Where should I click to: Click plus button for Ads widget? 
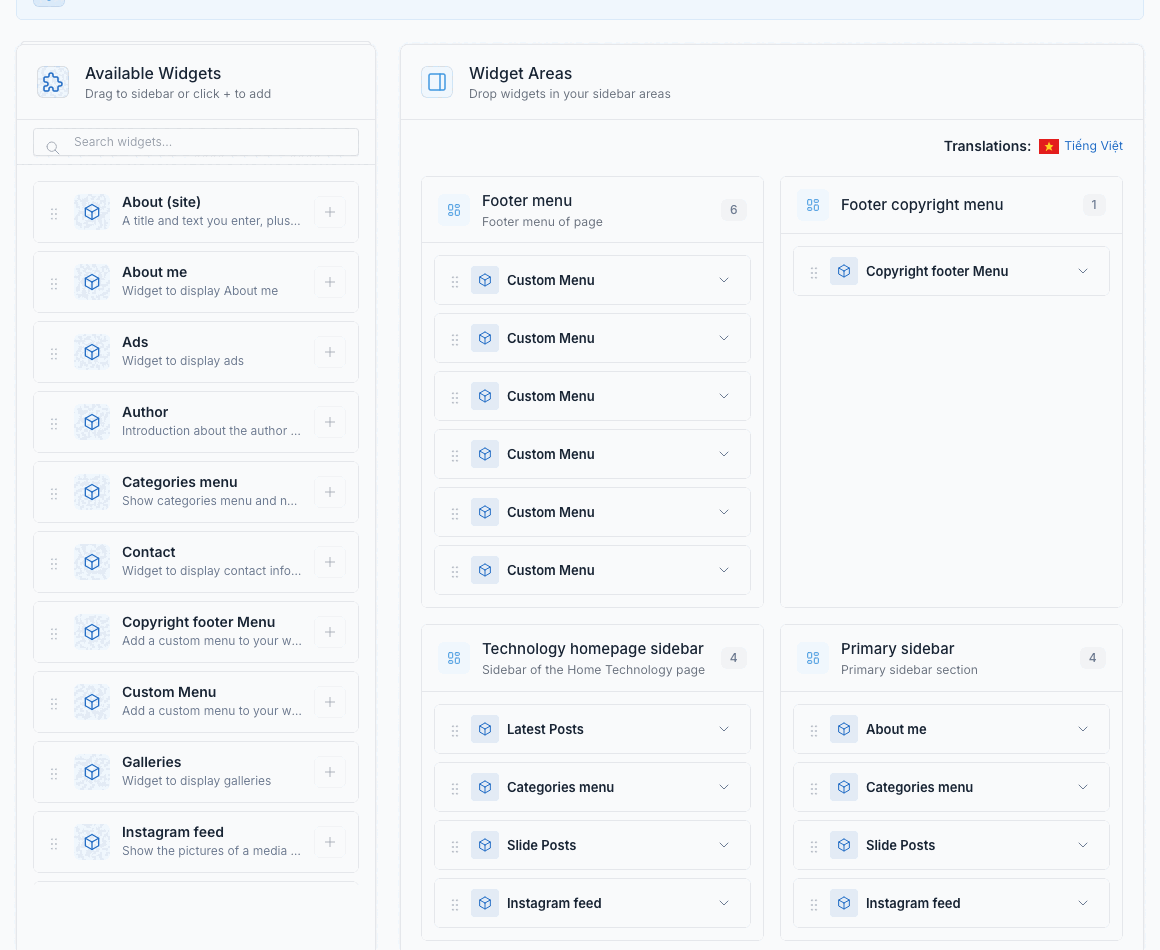[x=330, y=352]
